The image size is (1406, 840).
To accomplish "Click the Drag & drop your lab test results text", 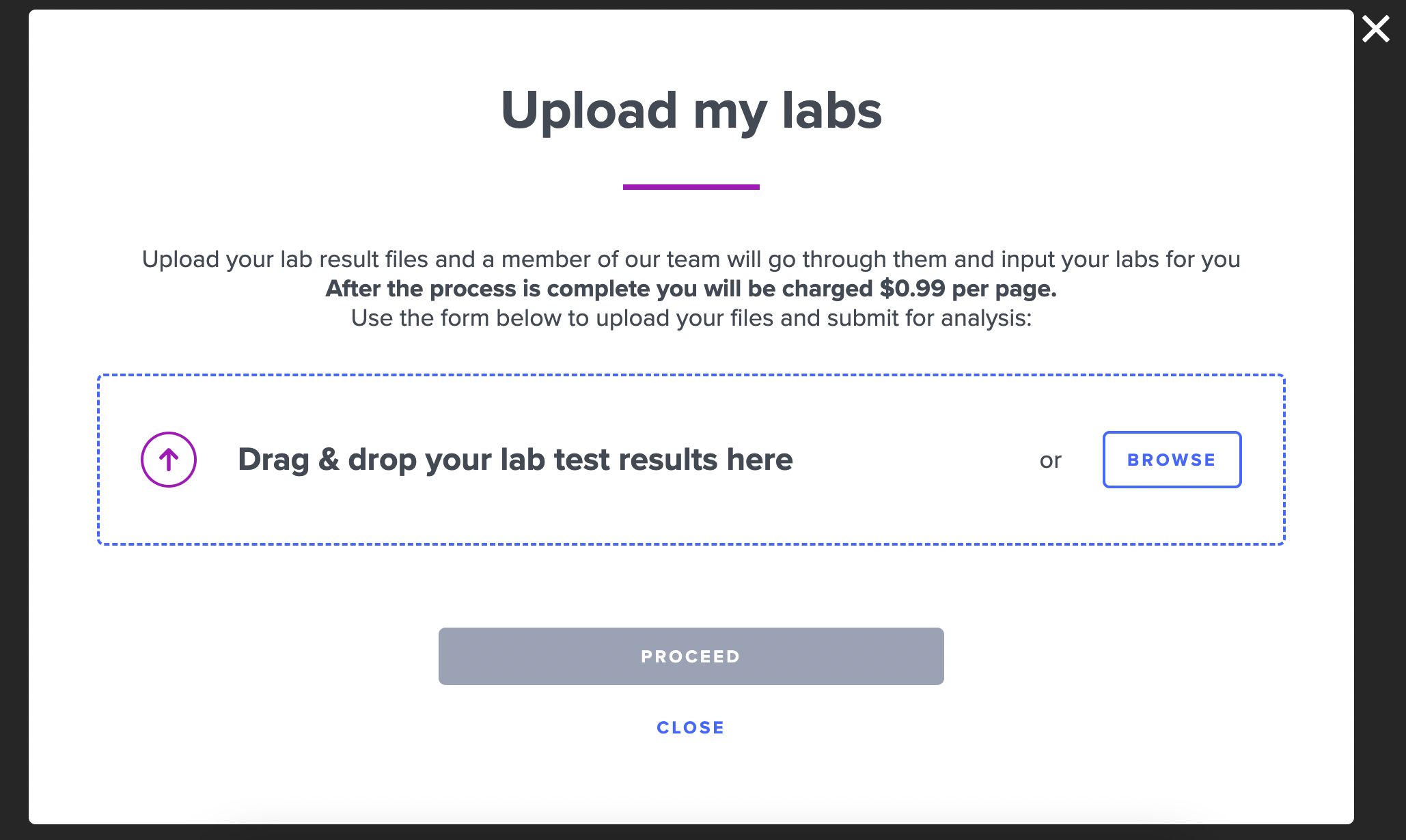I will click(515, 460).
